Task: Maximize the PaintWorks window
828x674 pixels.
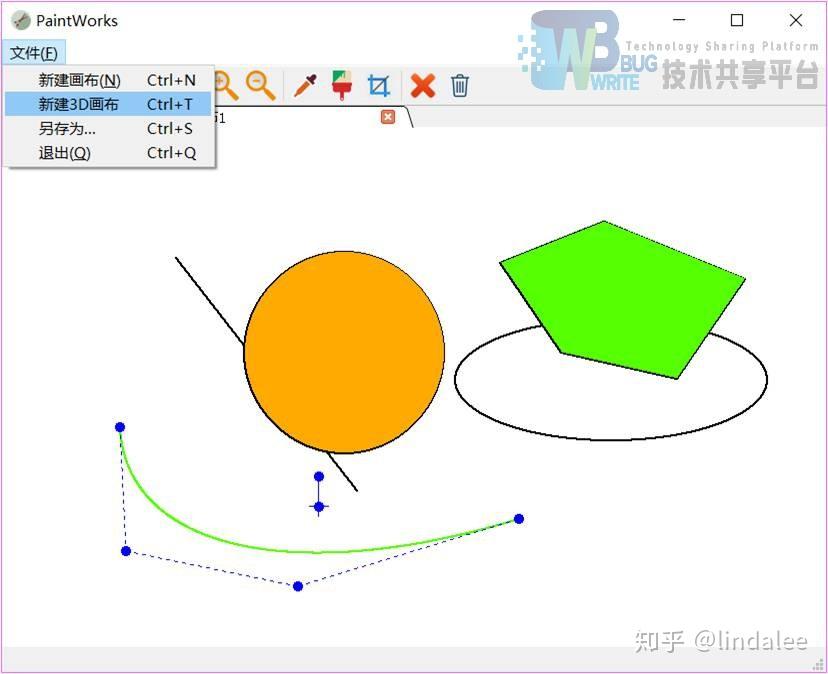Action: [737, 20]
